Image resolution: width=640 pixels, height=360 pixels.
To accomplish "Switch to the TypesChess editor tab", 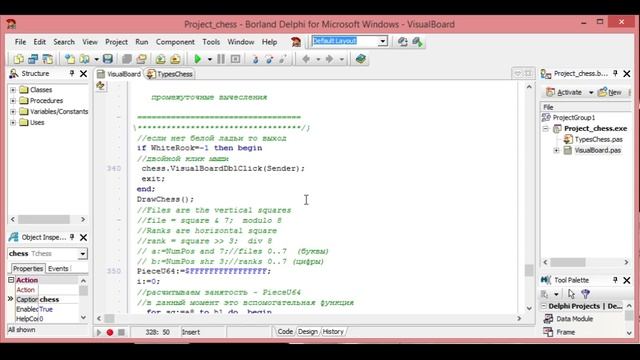I will 170,74.
